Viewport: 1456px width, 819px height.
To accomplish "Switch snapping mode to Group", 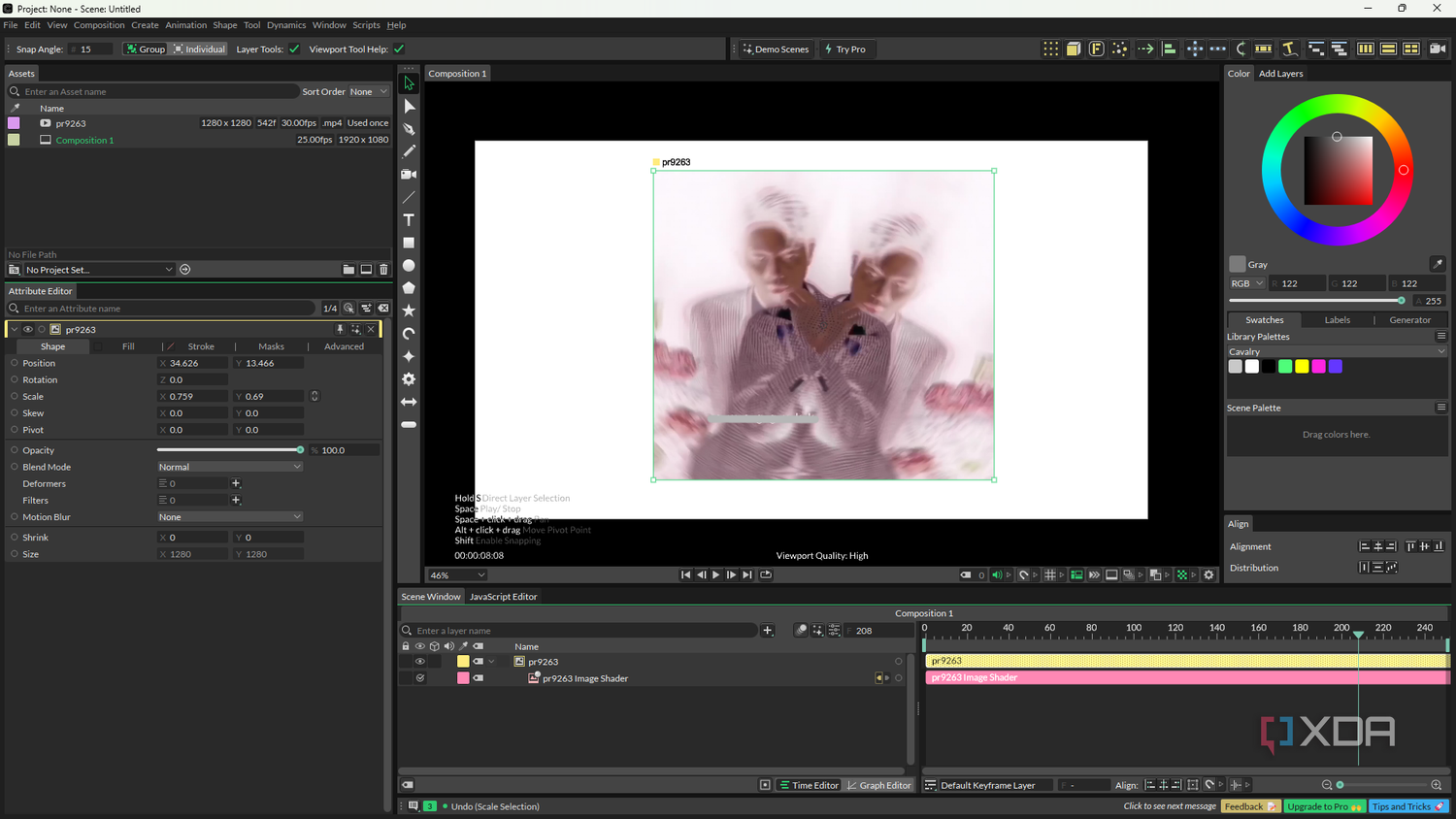I will pos(146,49).
